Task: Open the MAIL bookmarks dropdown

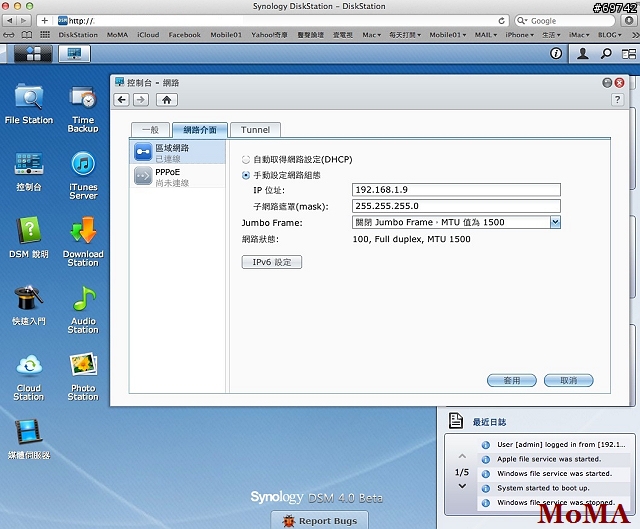Action: pos(486,35)
